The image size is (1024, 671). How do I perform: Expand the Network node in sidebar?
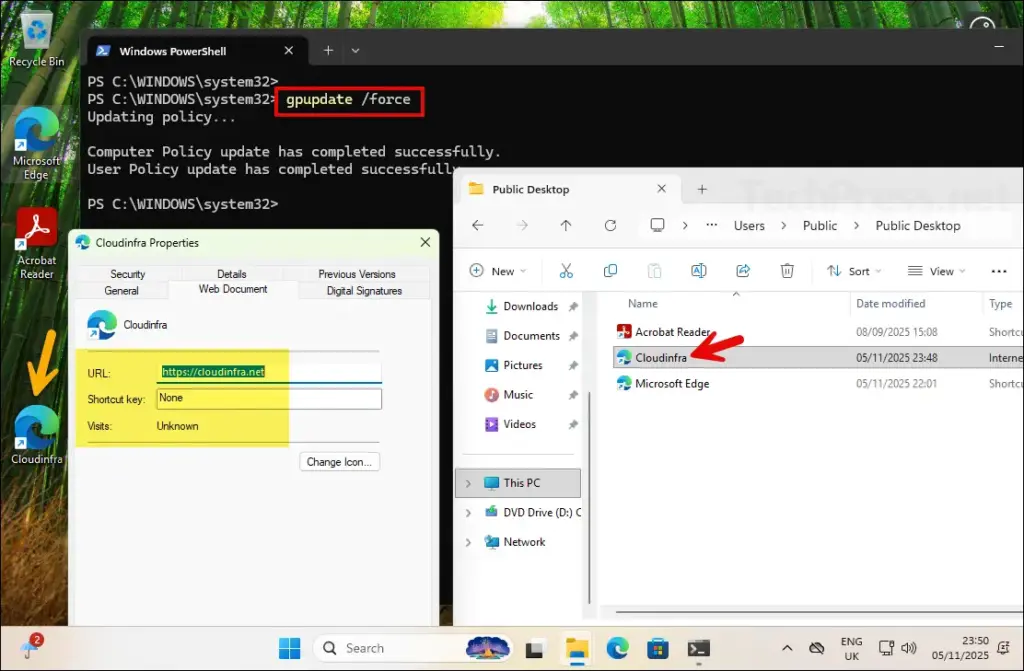468,542
